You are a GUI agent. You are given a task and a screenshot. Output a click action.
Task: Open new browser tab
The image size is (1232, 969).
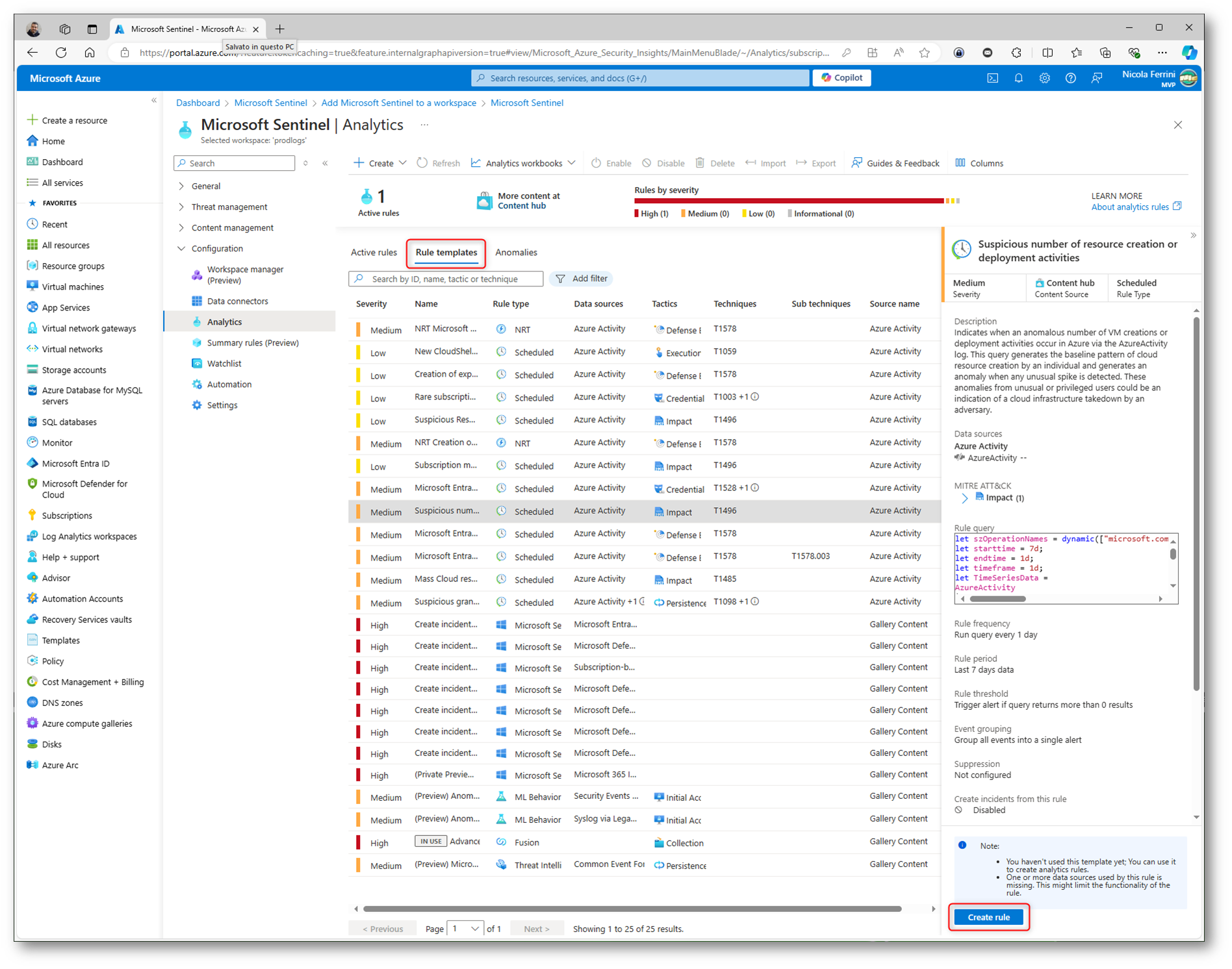click(x=280, y=29)
